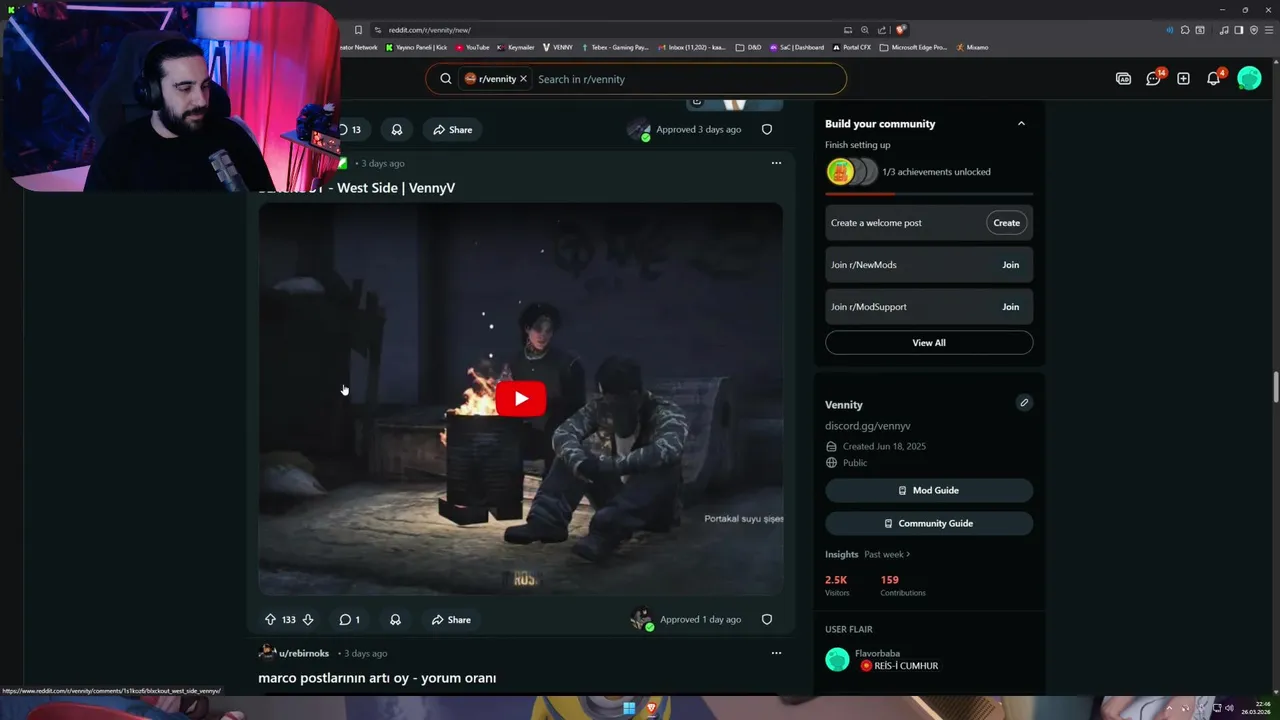This screenshot has width=1280, height=720.
Task: Play the West Side YouTube video
Action: point(521,399)
